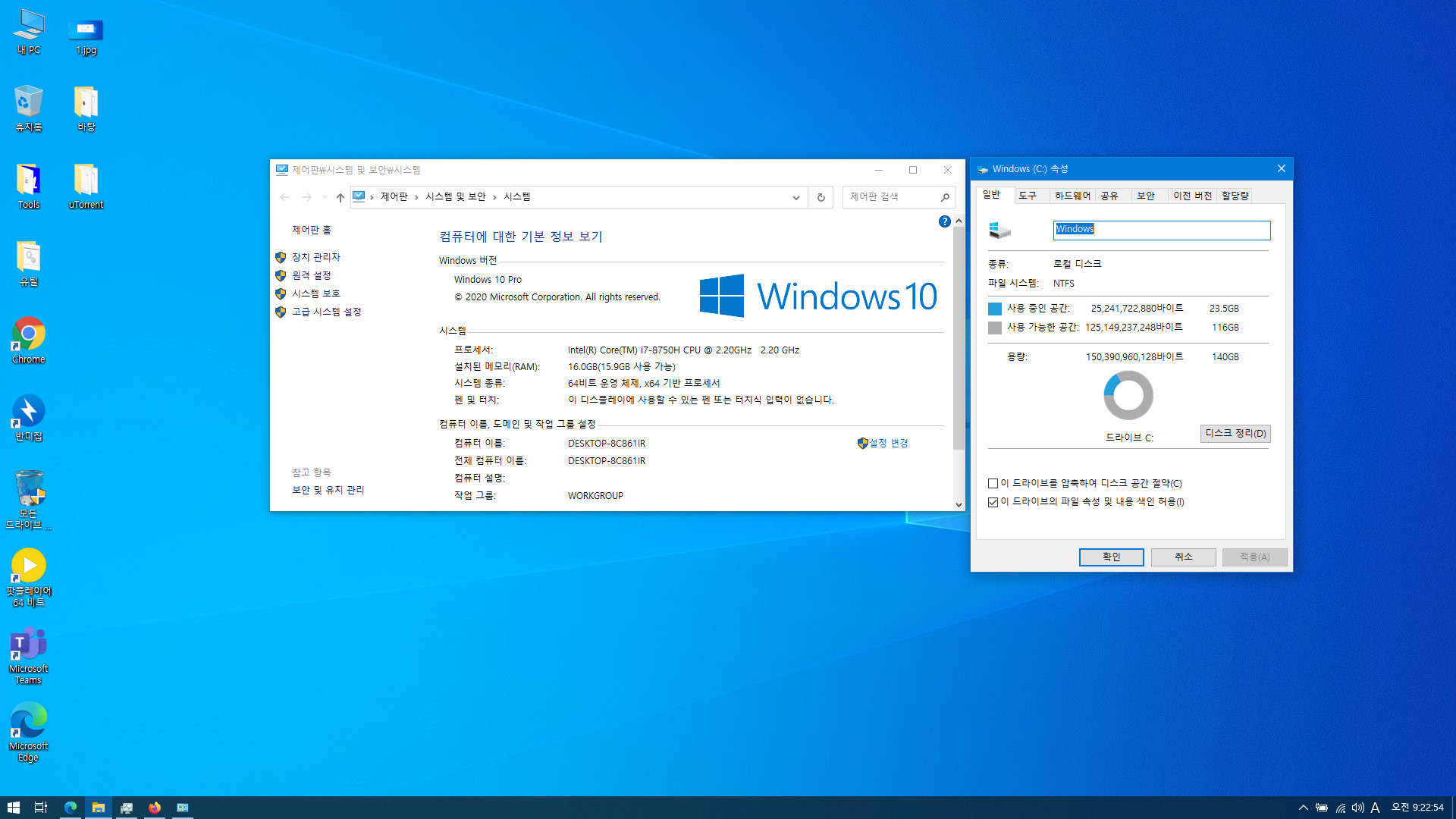Click the 취소 button in properties
Screen dimensions: 1456x819
[x=1183, y=557]
